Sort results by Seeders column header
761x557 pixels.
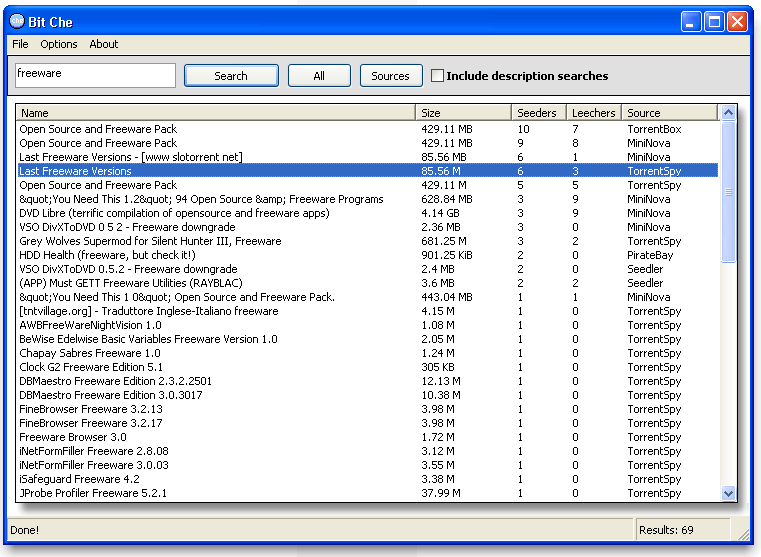point(539,113)
